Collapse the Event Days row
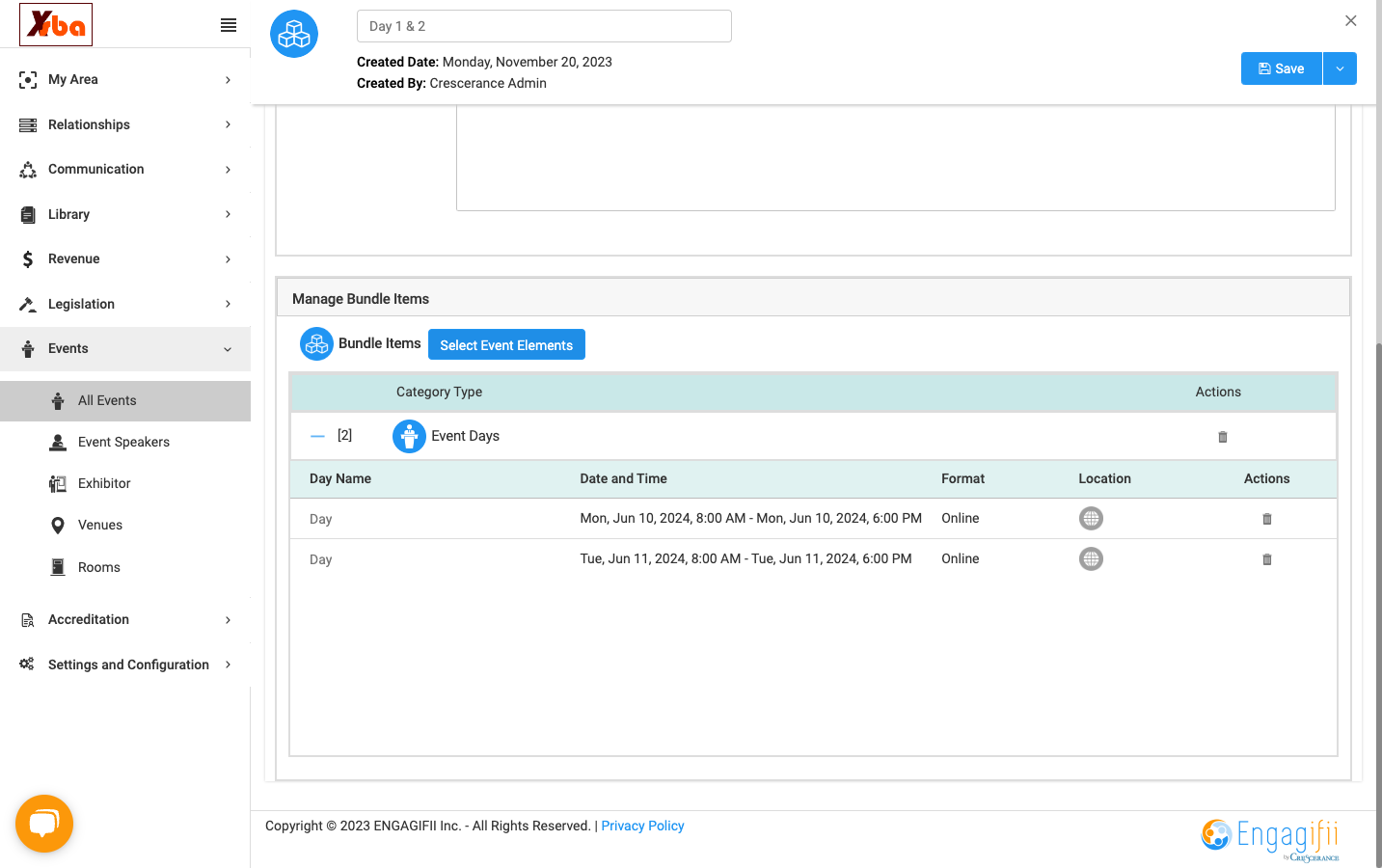The height and width of the screenshot is (868, 1382). tap(317, 436)
